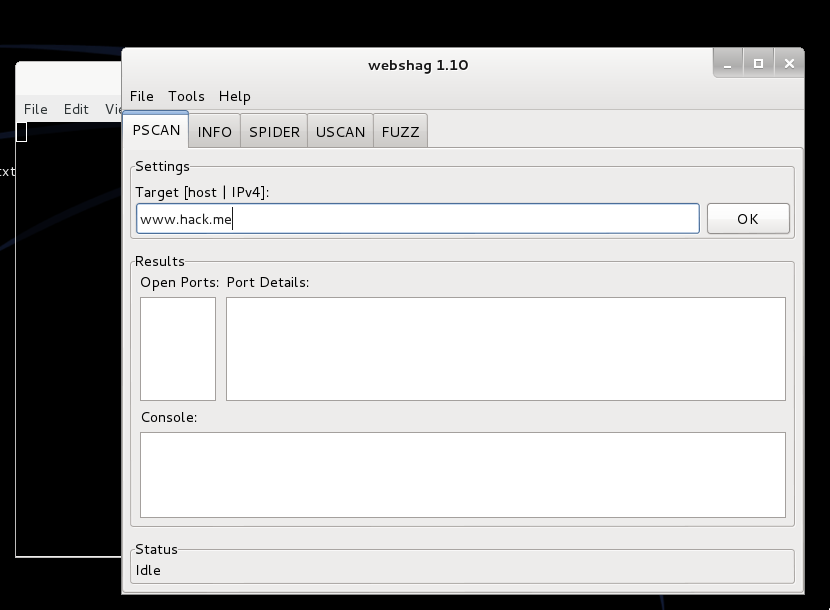
Task: Click the Target host input field
Action: [417, 218]
